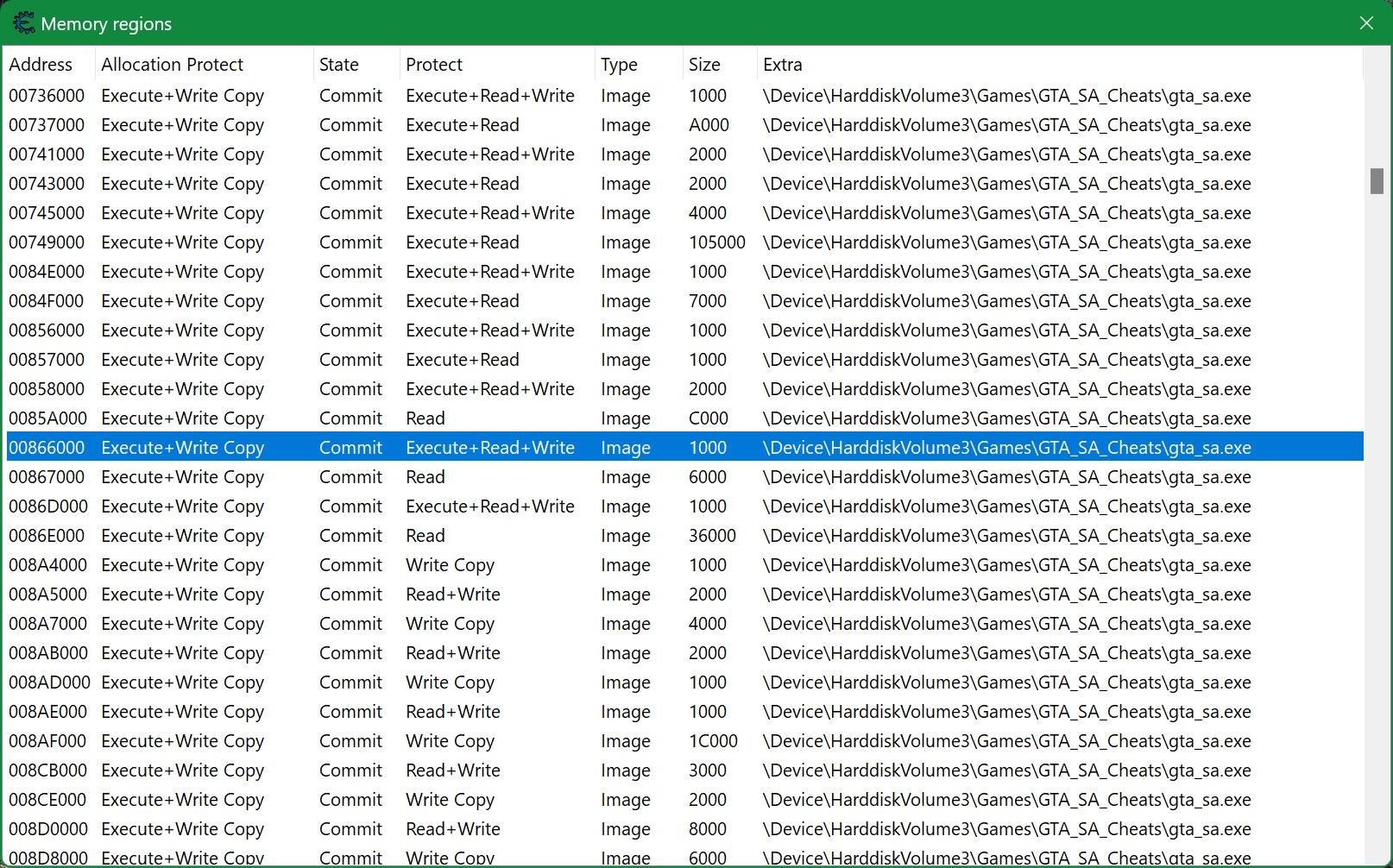The height and width of the screenshot is (868, 1393).
Task: Click Write Copy protect in row 008AF000
Action: pyautogui.click(x=450, y=741)
